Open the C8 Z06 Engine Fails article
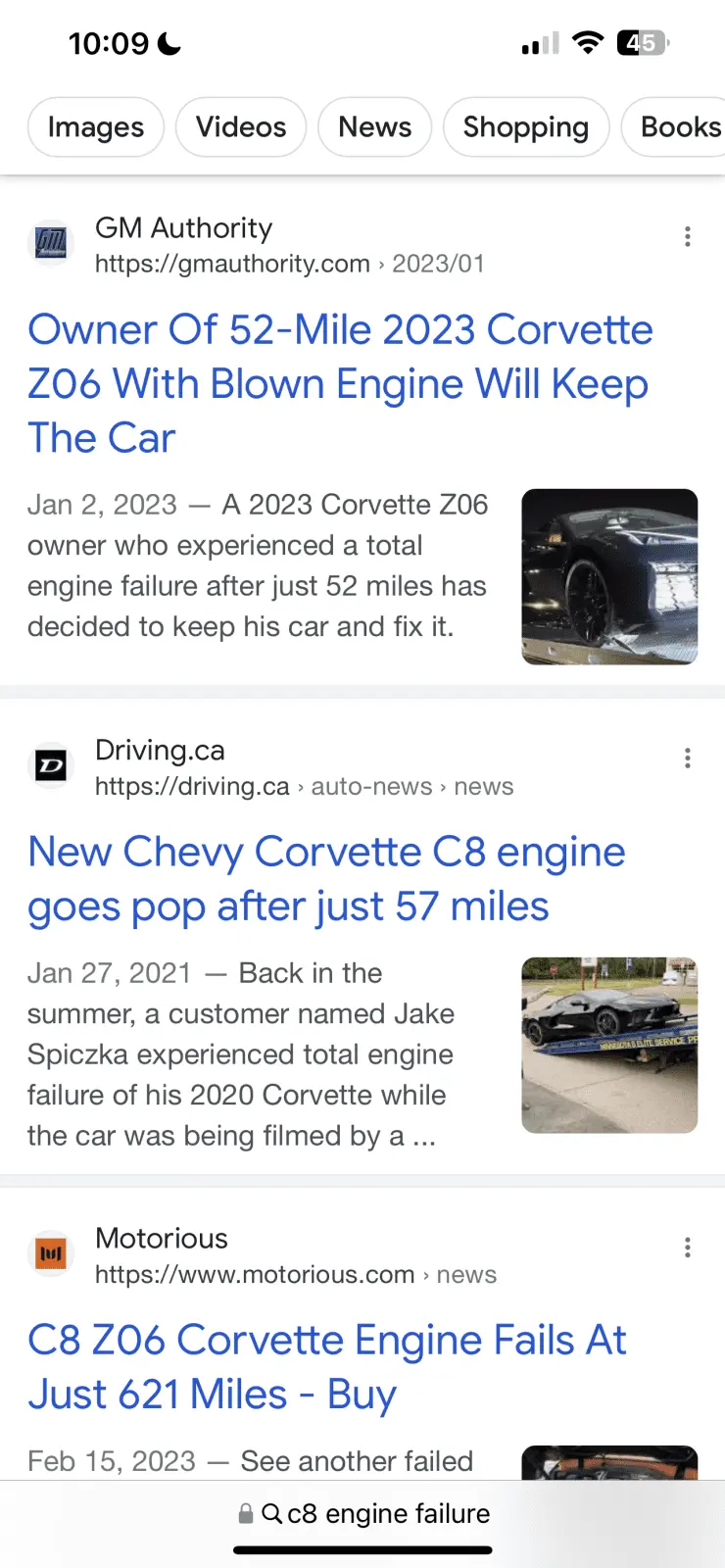The height and width of the screenshot is (1568, 725). coord(326,1367)
